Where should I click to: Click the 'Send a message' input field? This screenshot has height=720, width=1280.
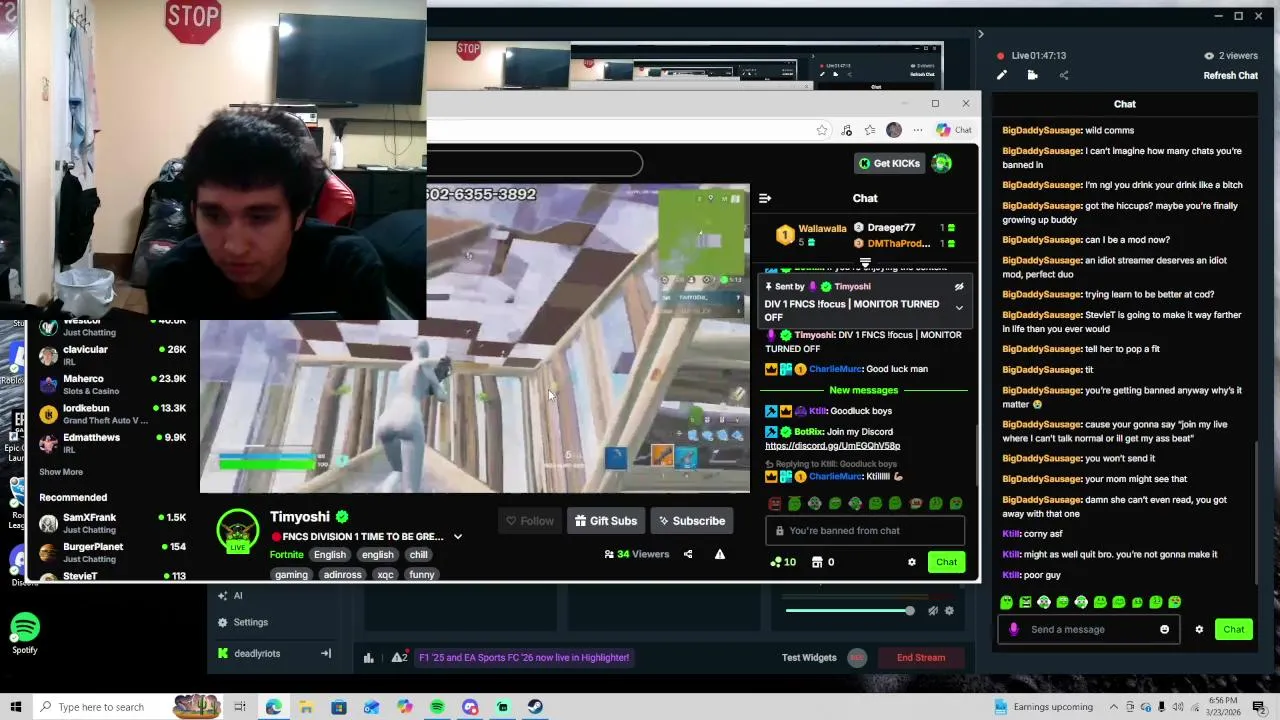pyautogui.click(x=1088, y=629)
